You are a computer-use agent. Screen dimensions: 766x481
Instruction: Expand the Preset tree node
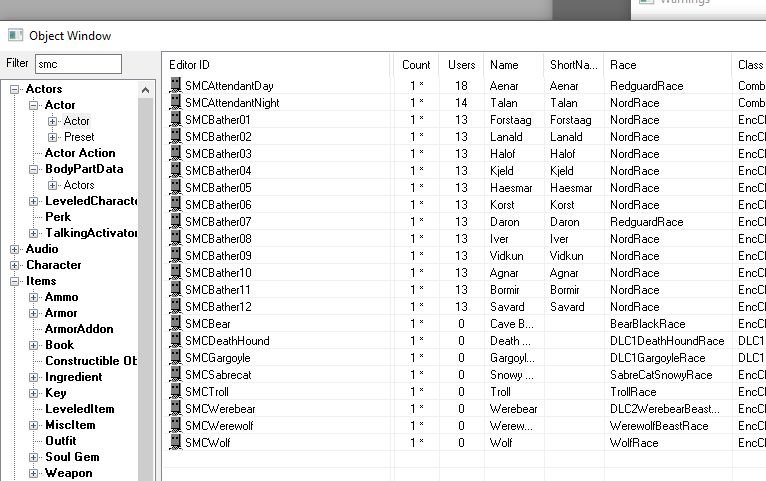pyautogui.click(x=53, y=137)
